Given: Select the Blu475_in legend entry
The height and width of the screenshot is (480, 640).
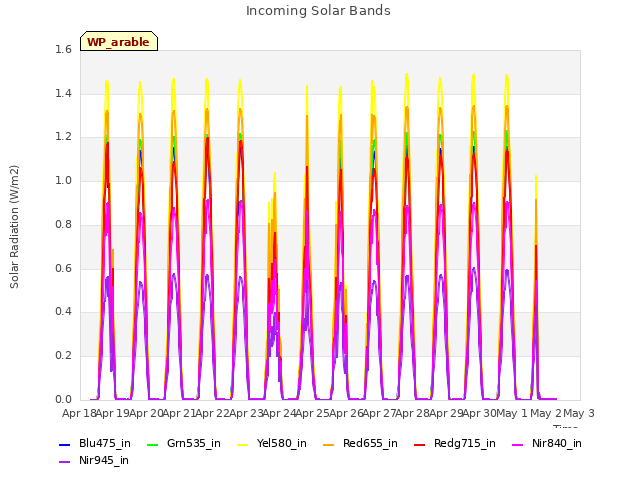Looking at the screenshot, I should [x=95, y=443].
